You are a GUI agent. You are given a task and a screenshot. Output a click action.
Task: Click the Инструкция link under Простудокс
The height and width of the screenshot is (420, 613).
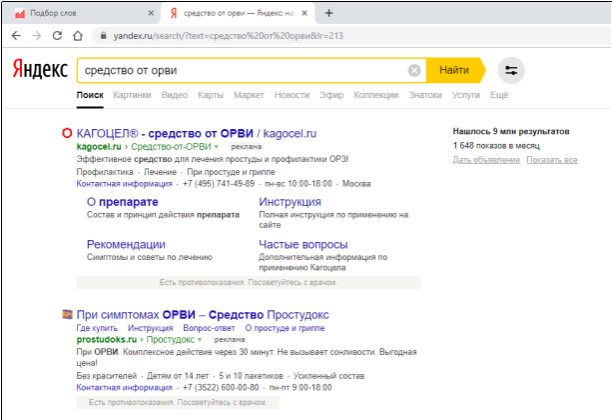151,328
